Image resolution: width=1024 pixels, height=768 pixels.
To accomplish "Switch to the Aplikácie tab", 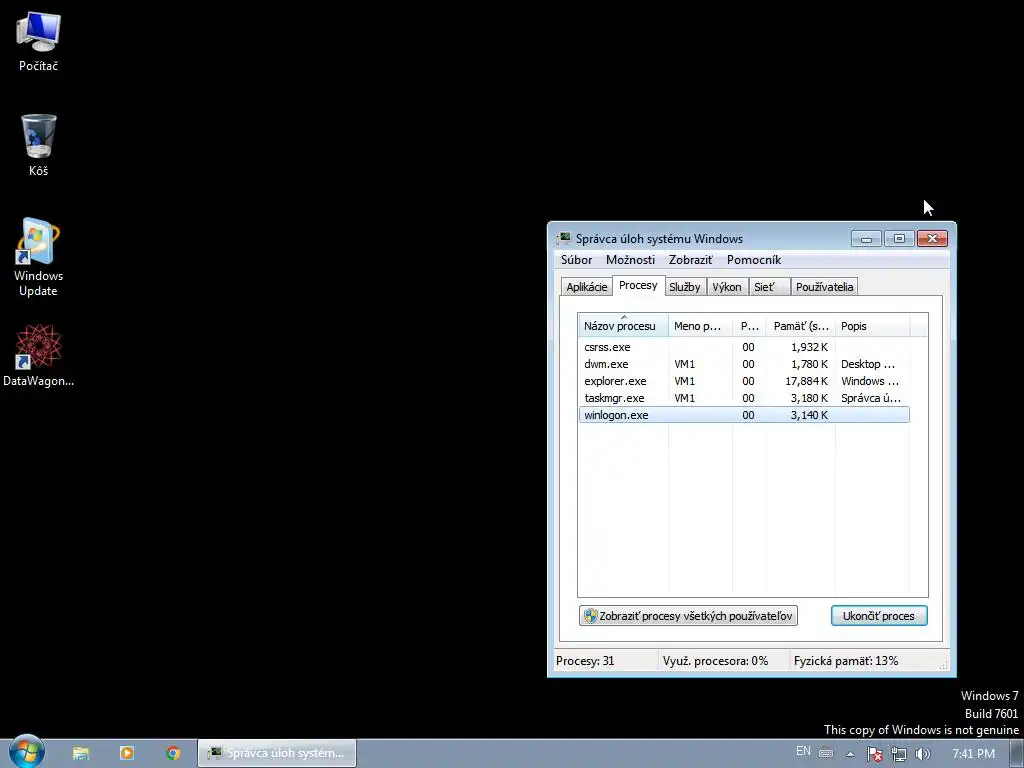I will [586, 287].
